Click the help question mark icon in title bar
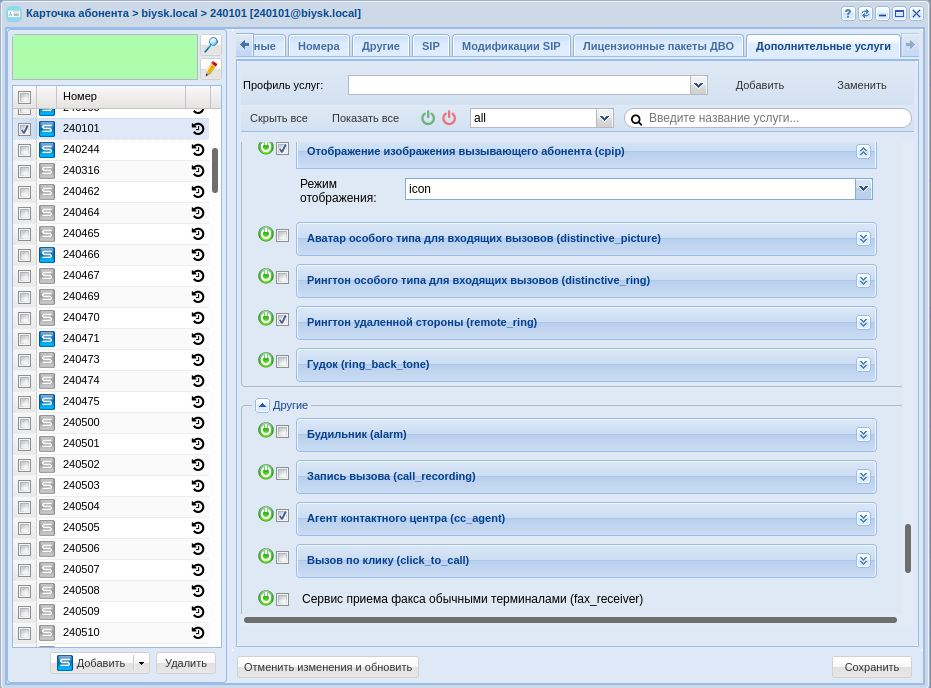The width and height of the screenshot is (931, 688). tap(848, 13)
